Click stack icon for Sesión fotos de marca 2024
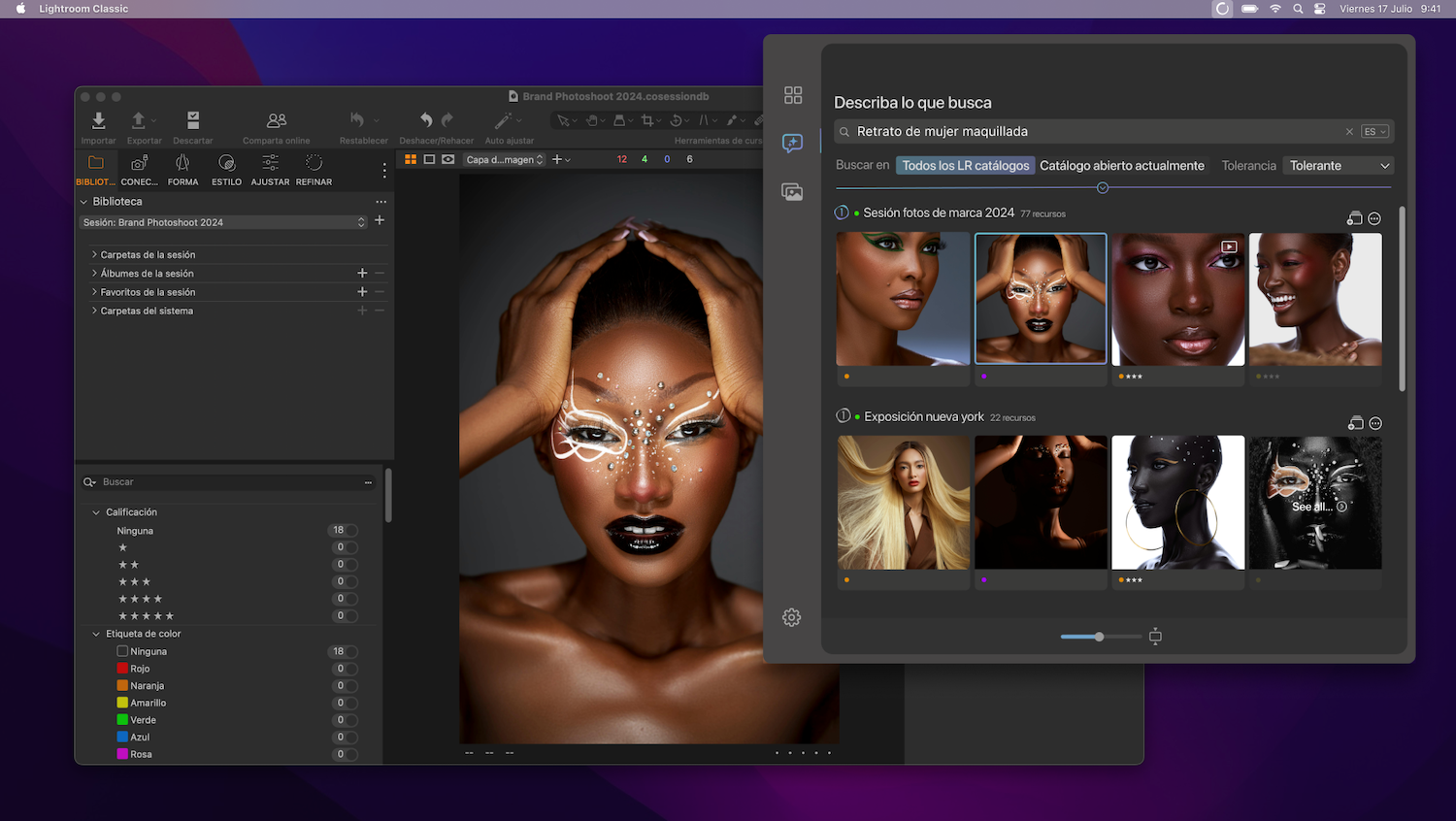This screenshot has height=821, width=1456. (1355, 218)
